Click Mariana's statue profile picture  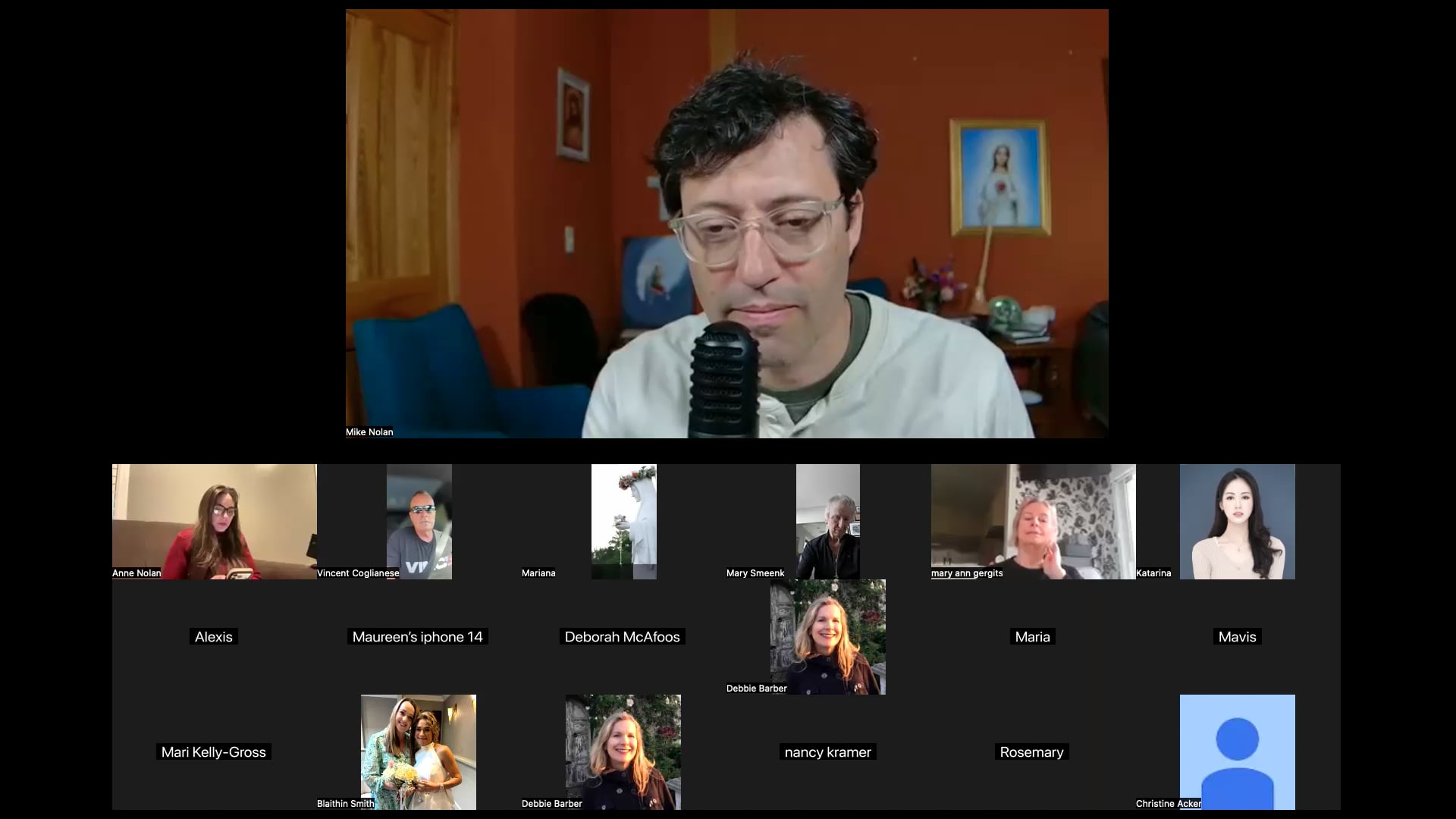pos(623,522)
